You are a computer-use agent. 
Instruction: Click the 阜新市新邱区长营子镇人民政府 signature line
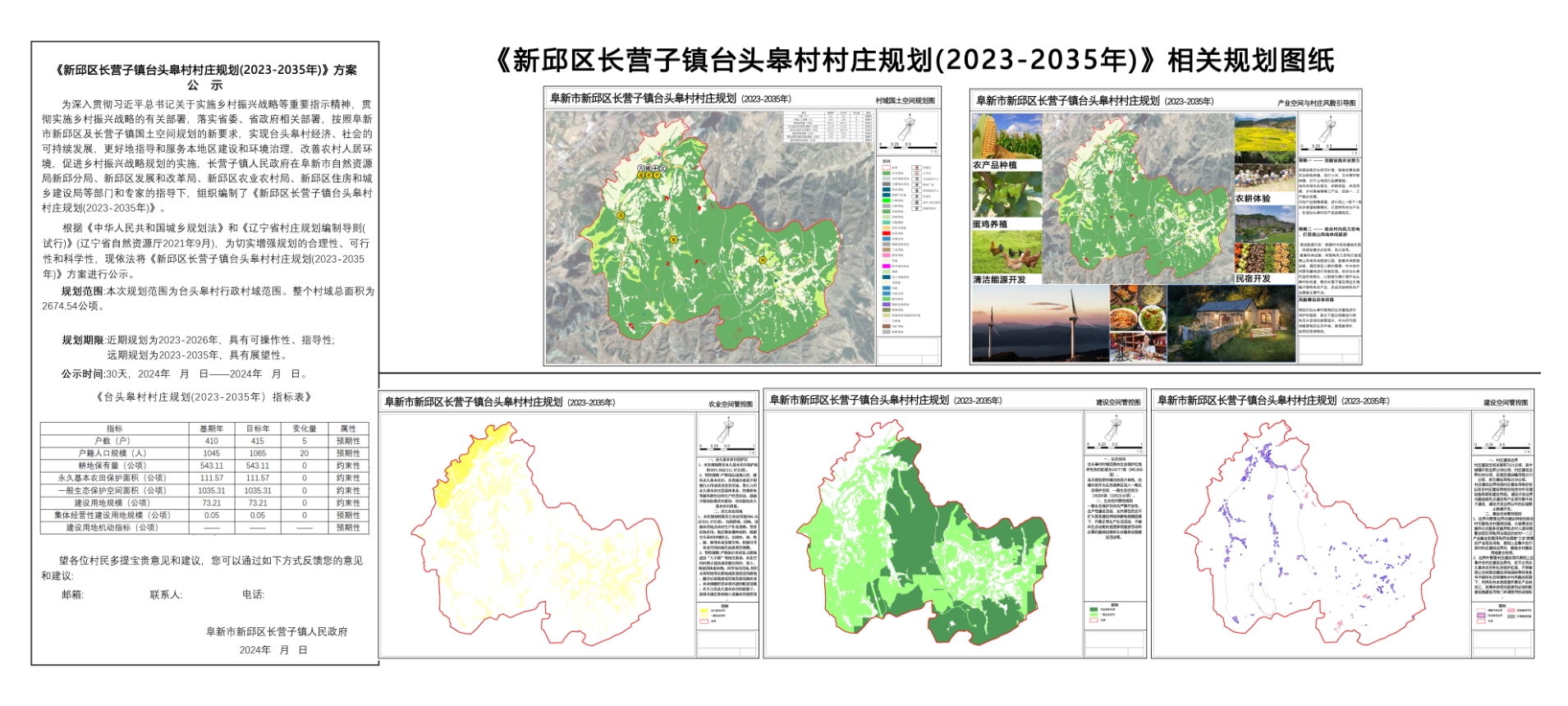point(277,632)
